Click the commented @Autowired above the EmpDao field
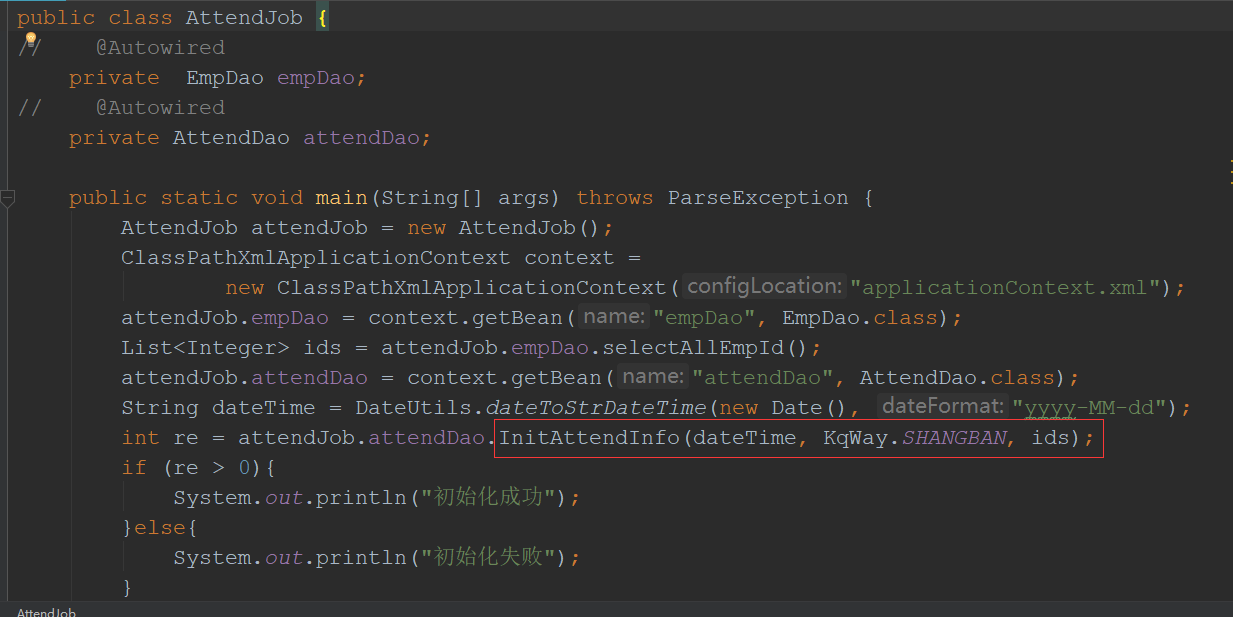 (x=160, y=48)
